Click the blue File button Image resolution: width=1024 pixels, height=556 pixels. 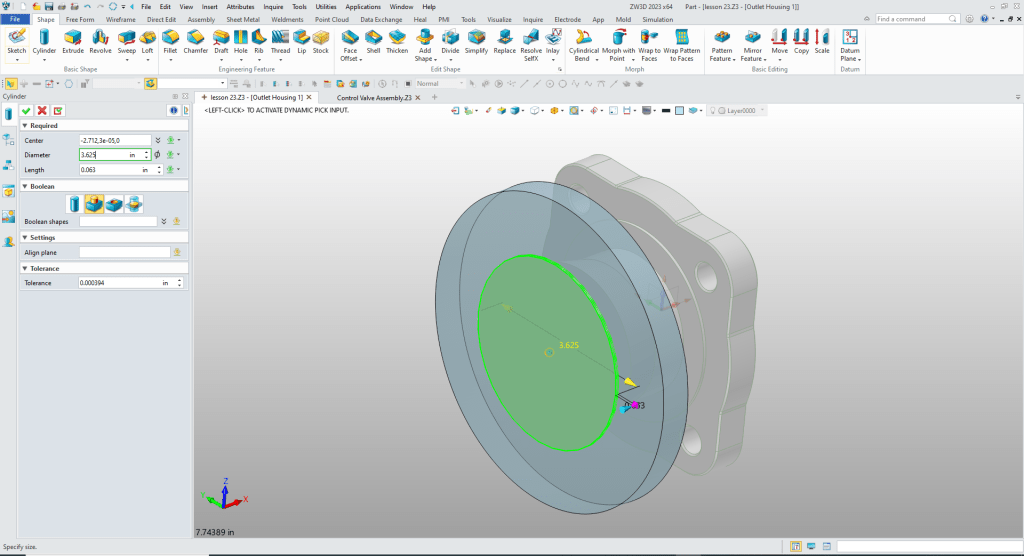16,19
